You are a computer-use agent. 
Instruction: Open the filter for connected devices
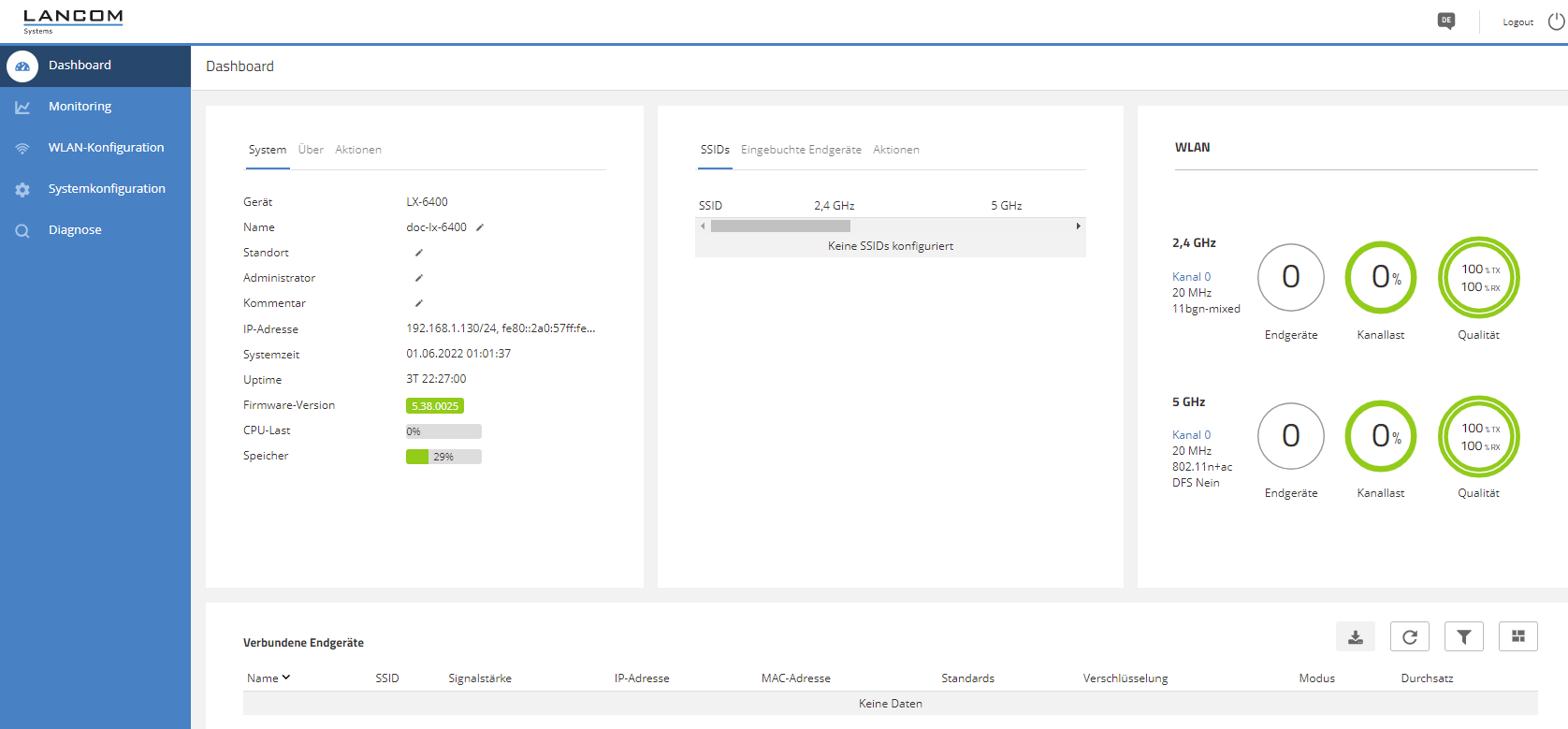(x=1463, y=637)
